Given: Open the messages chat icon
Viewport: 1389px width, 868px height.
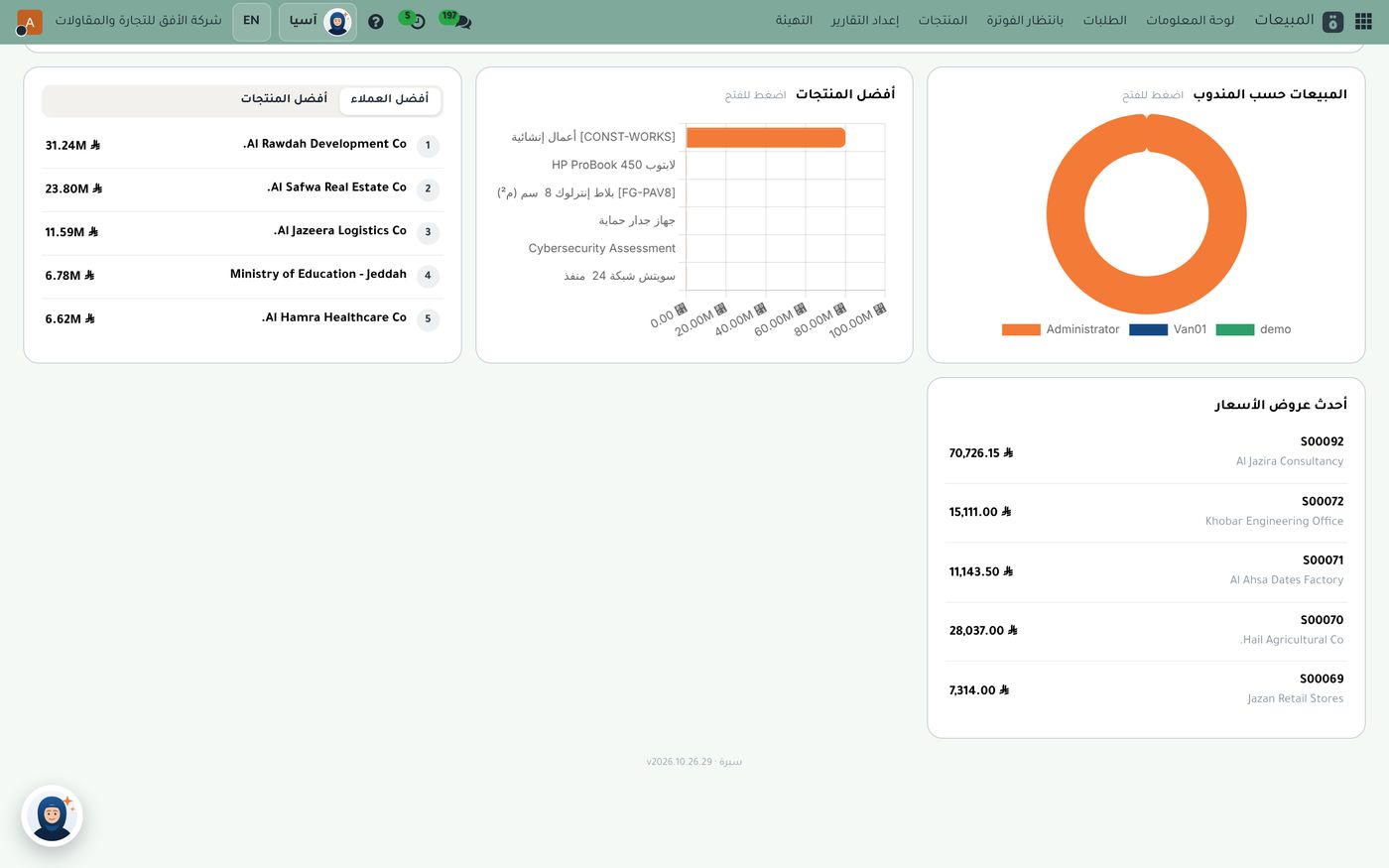Looking at the screenshot, I should coord(456,20).
